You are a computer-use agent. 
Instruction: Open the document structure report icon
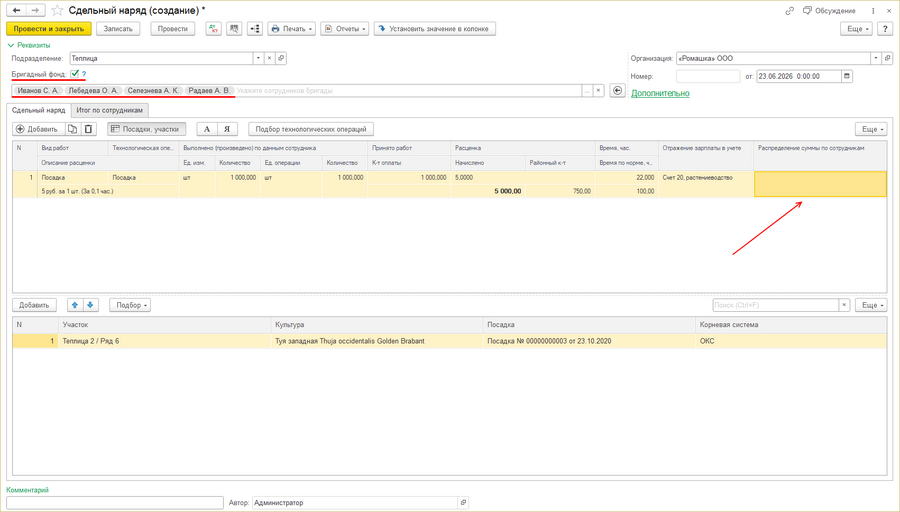(234, 29)
